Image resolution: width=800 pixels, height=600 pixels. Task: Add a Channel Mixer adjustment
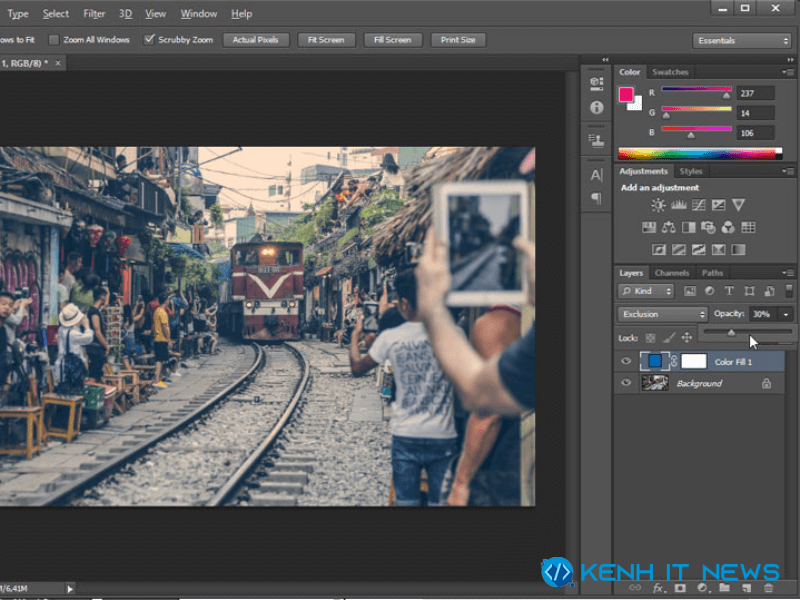click(728, 228)
